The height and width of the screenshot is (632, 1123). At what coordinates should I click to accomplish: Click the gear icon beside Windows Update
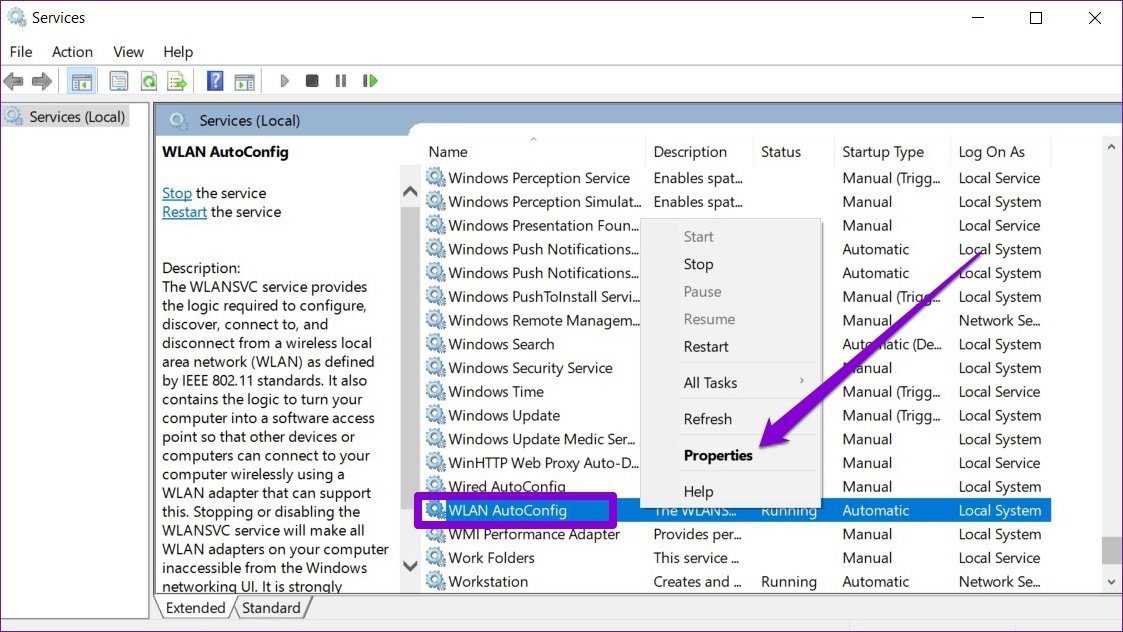click(435, 415)
